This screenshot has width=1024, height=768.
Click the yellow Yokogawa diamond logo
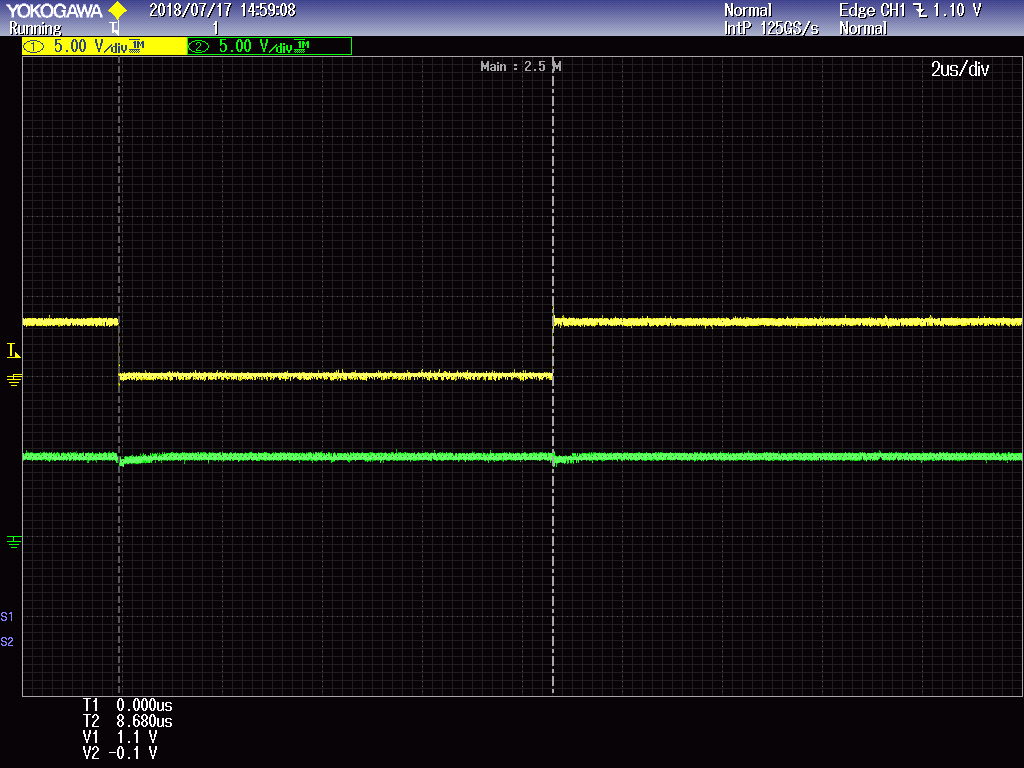pyautogui.click(x=117, y=10)
